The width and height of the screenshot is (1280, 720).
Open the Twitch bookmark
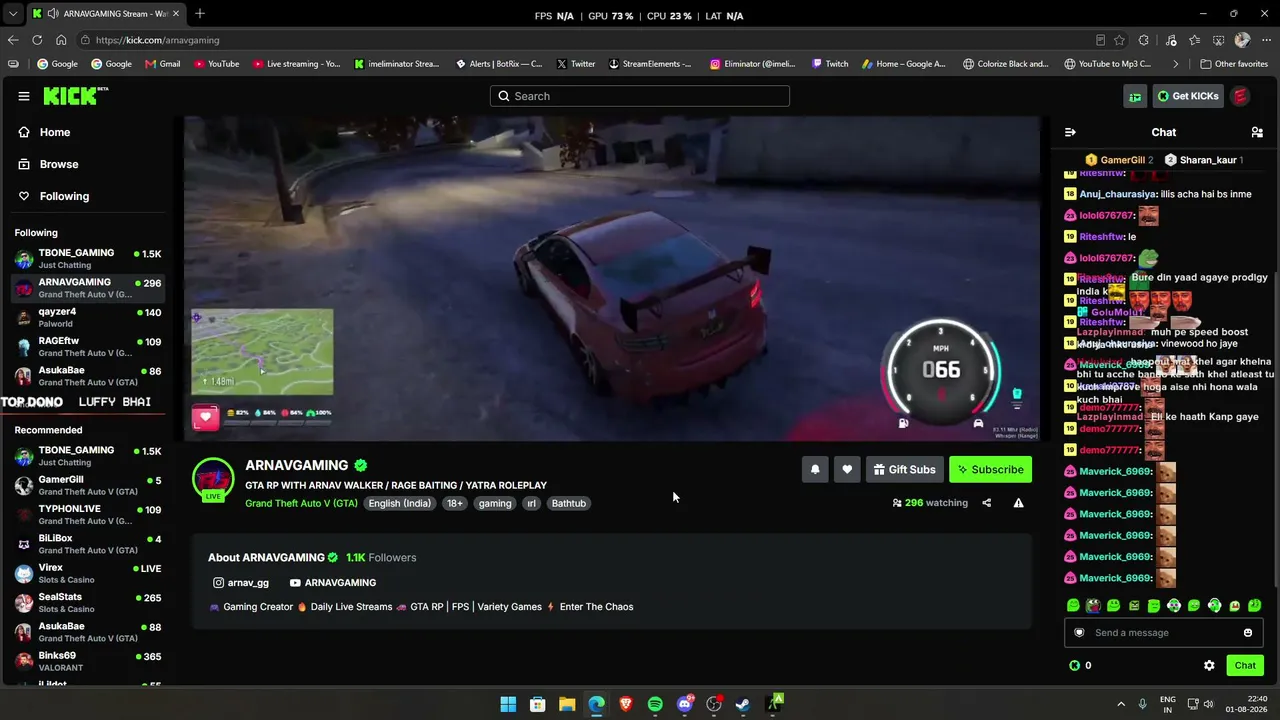coord(830,64)
